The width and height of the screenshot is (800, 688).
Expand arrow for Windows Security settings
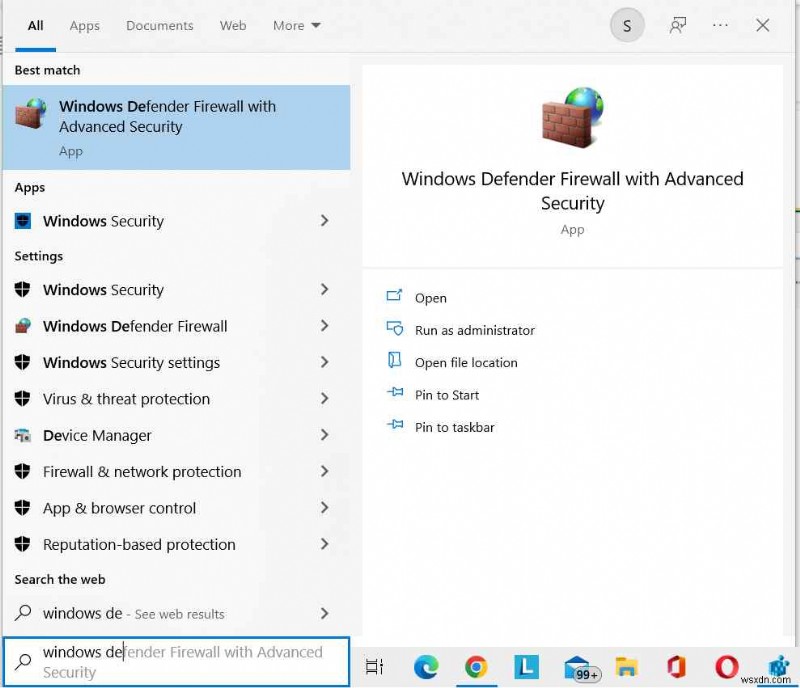point(324,362)
